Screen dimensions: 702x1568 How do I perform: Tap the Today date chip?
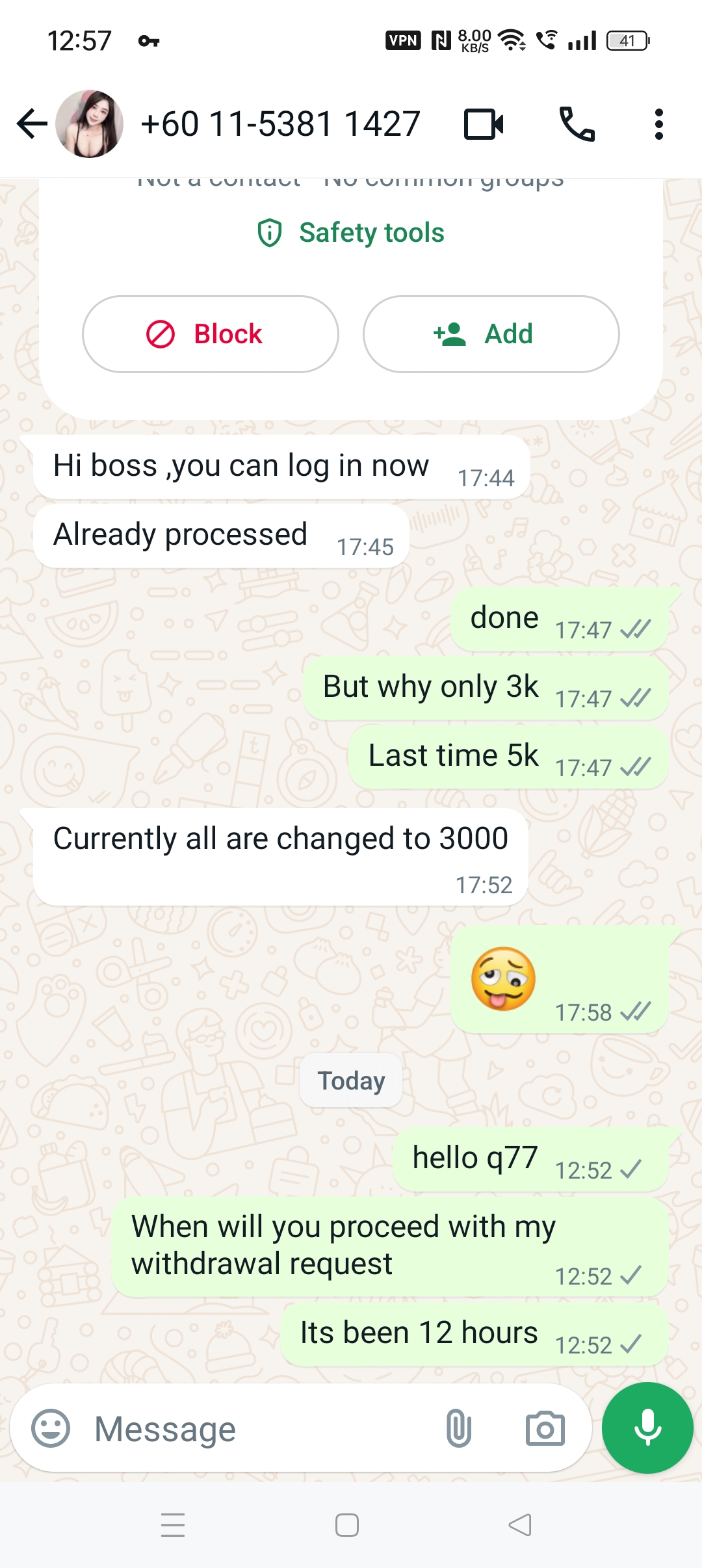pyautogui.click(x=351, y=1080)
